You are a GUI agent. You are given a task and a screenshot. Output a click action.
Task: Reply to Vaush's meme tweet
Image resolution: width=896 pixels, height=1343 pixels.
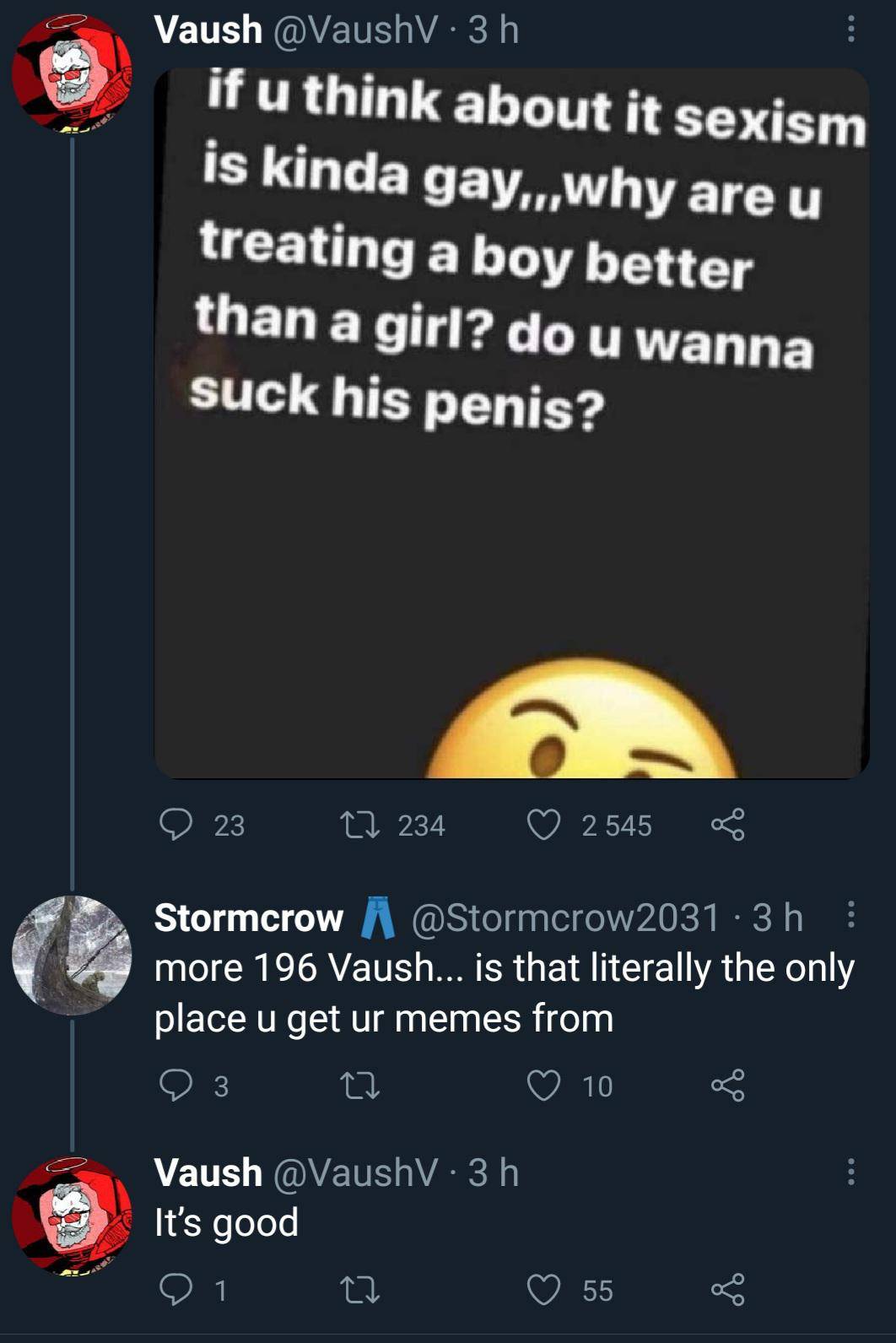click(176, 825)
